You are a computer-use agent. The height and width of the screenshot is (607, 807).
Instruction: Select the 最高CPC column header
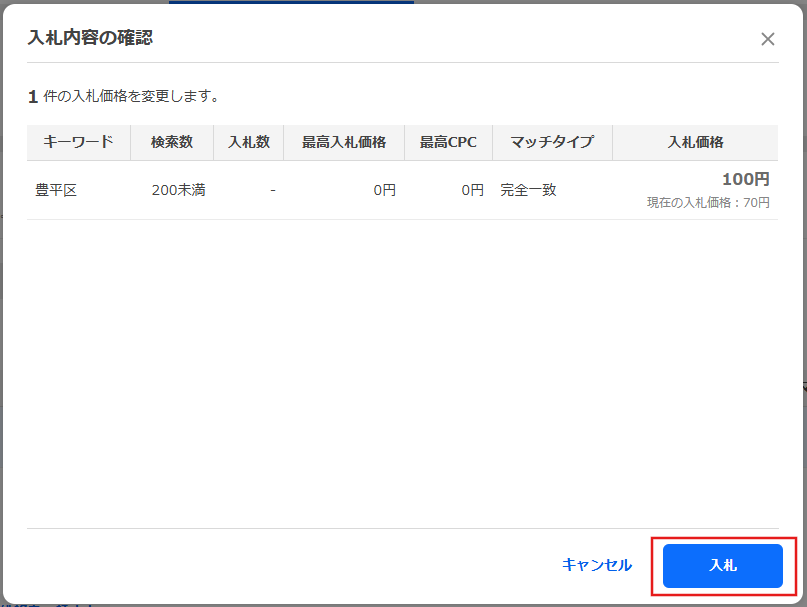(448, 142)
